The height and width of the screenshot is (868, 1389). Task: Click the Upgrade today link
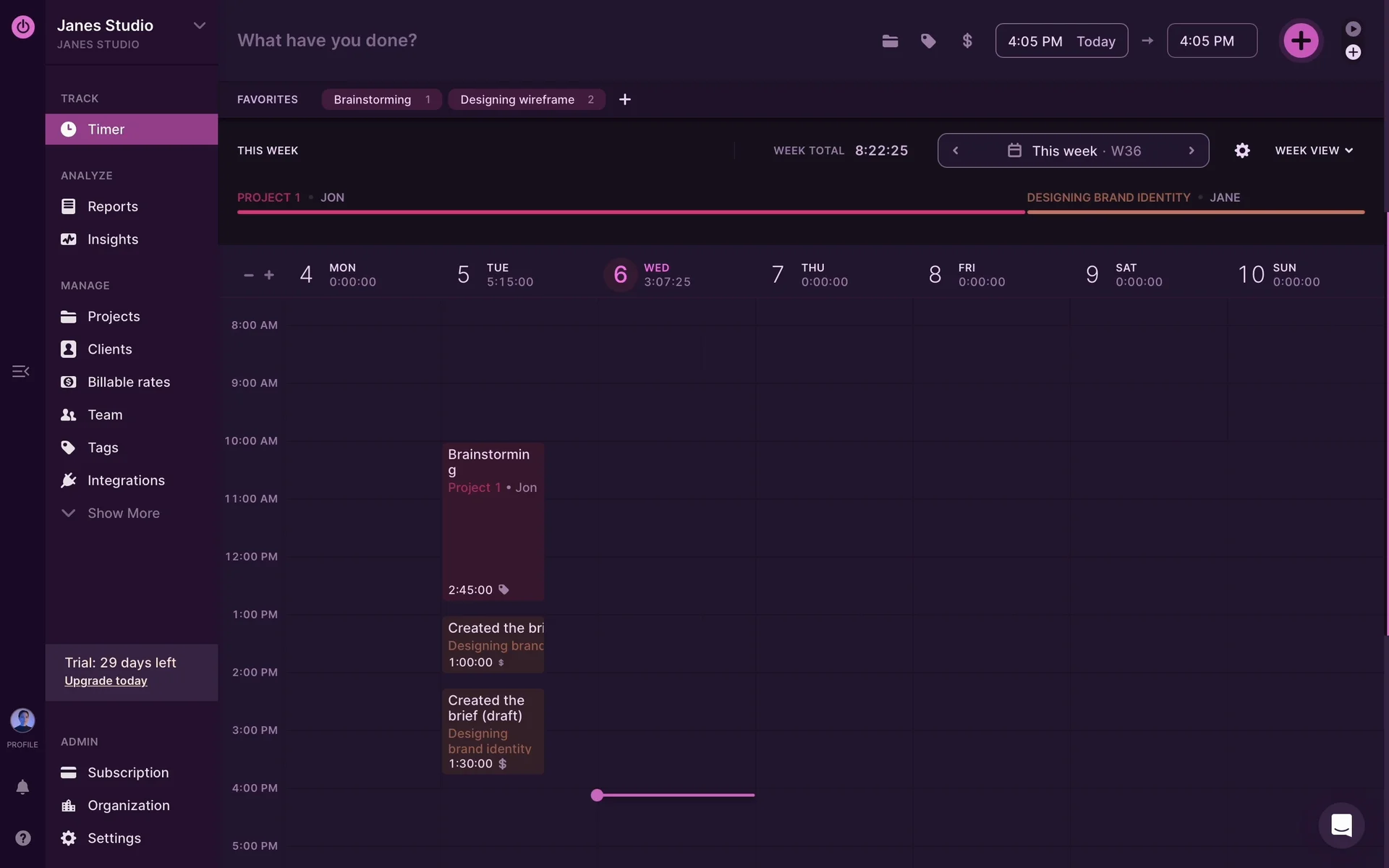106,681
